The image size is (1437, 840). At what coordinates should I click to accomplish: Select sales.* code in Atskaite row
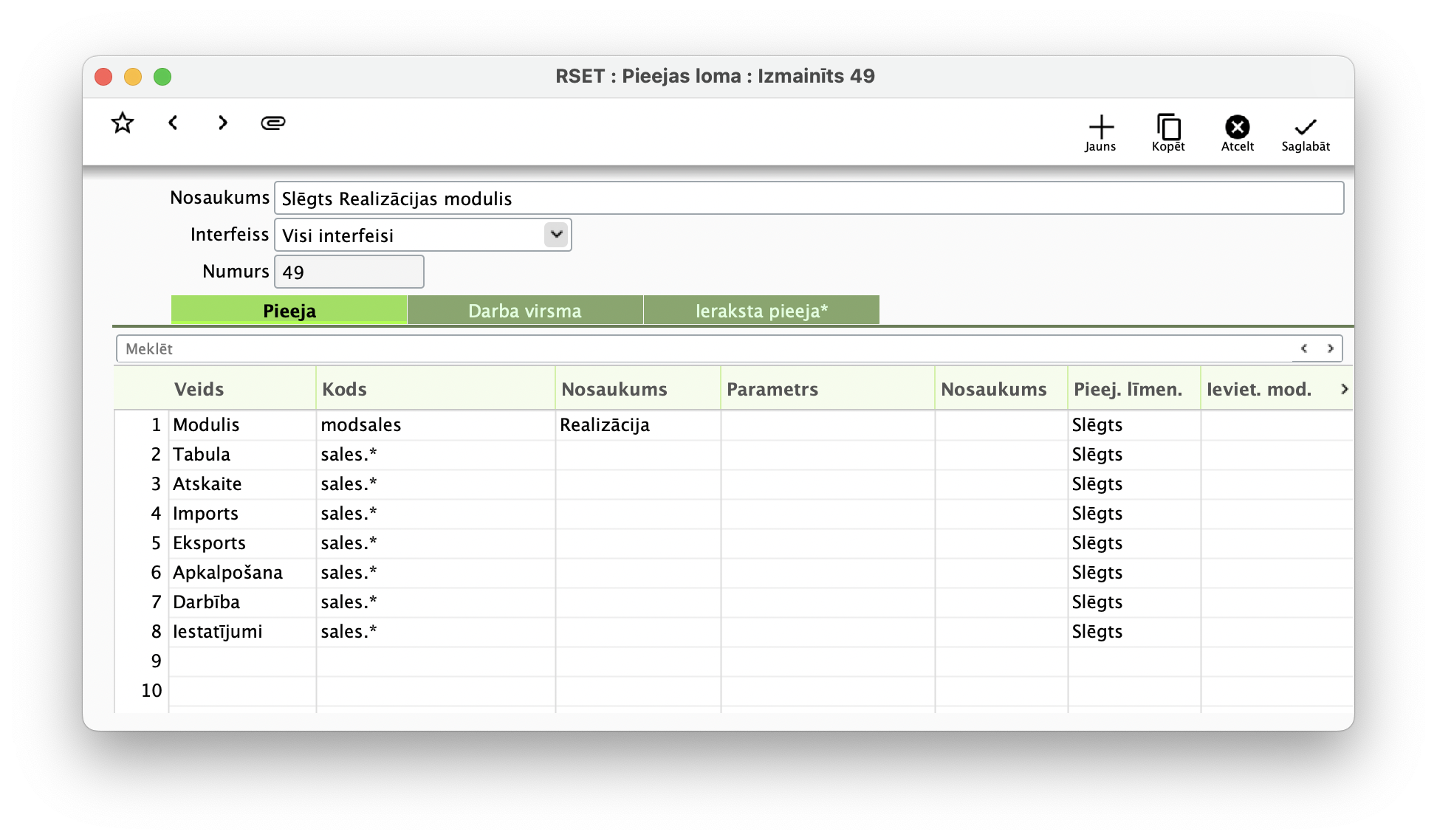436,484
